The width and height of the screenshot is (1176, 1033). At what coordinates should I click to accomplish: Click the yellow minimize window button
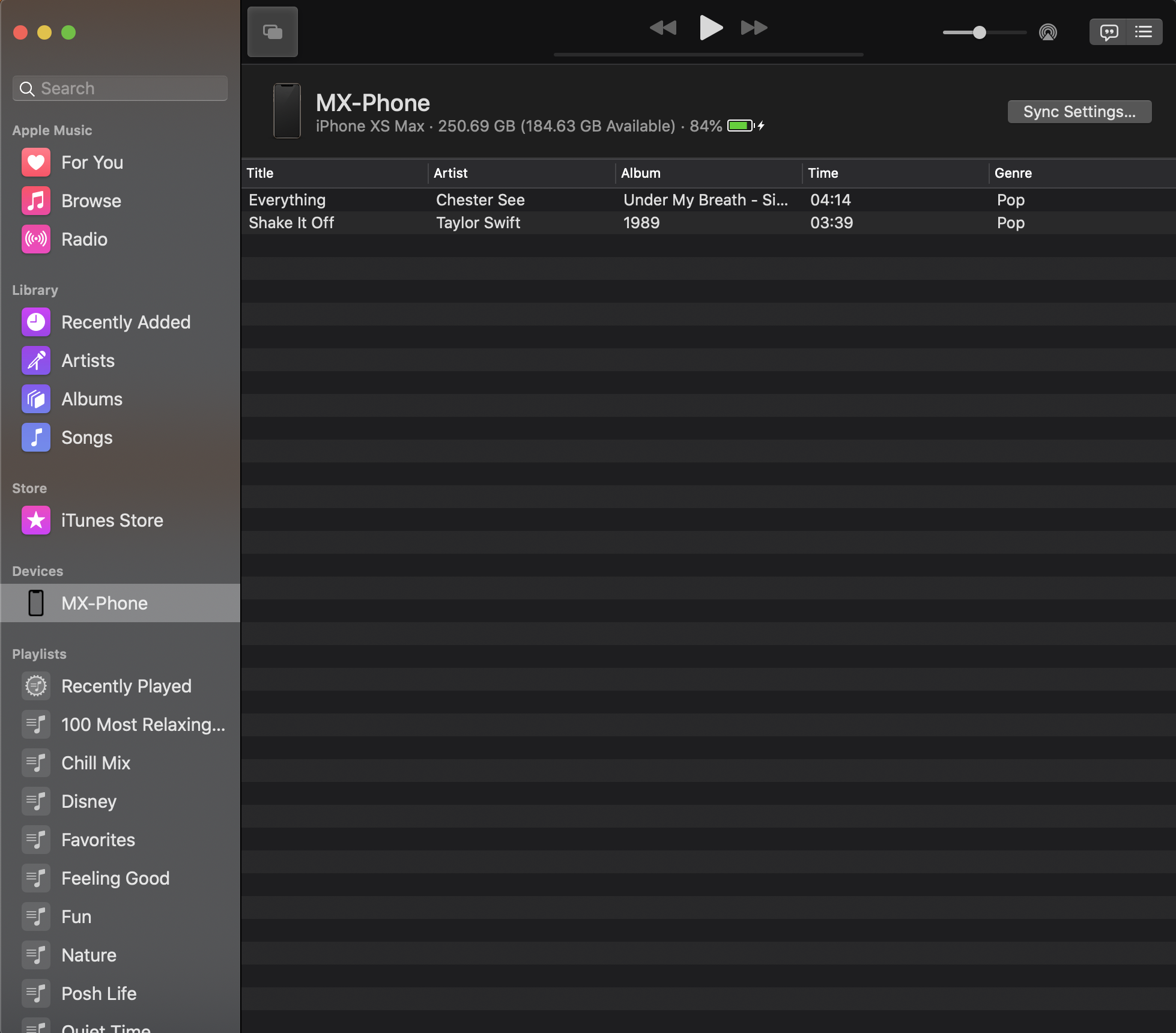(44, 32)
